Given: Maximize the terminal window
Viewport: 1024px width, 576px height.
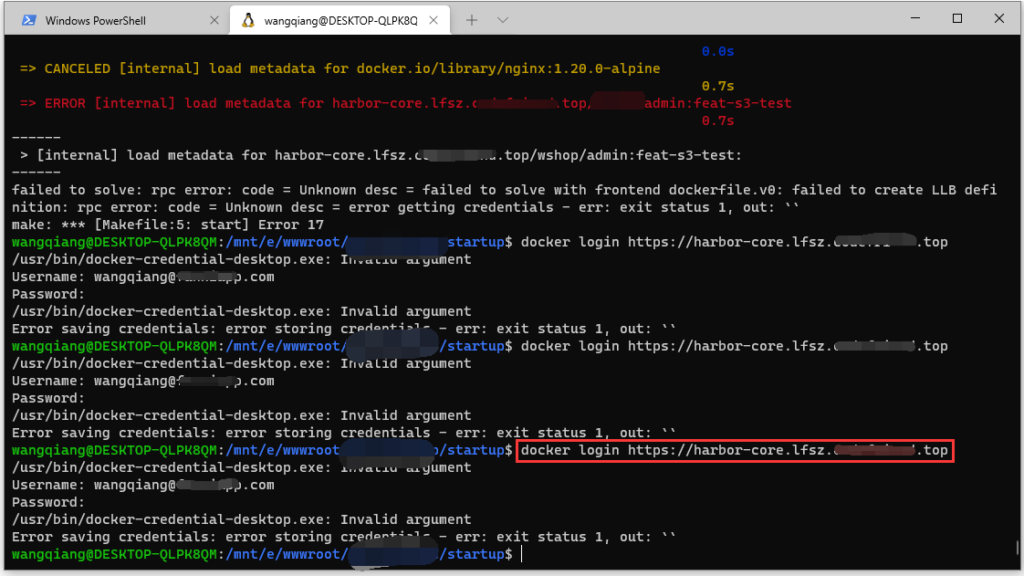Looking at the screenshot, I should pyautogui.click(x=957, y=18).
